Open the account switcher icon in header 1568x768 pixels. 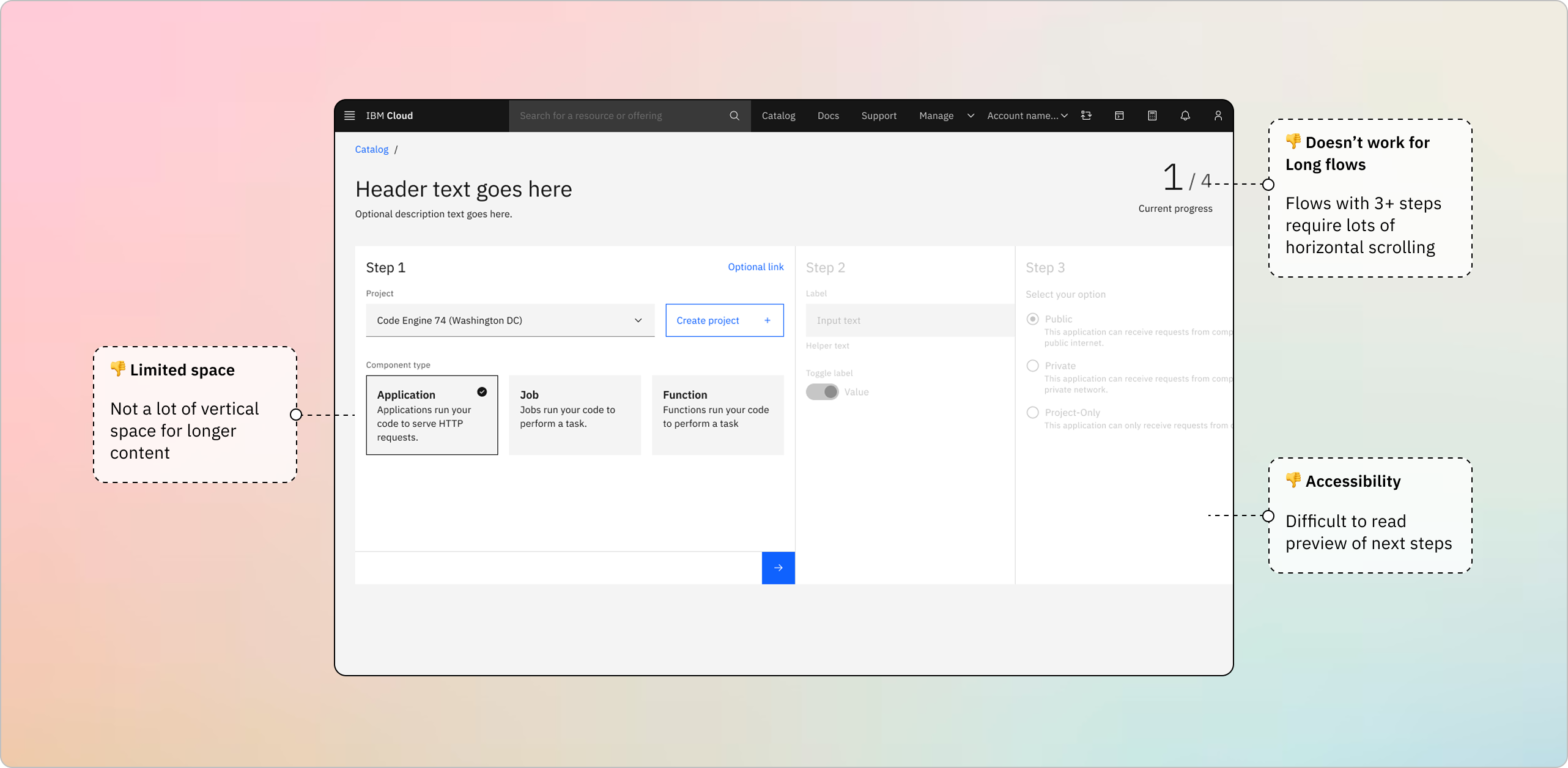pyautogui.click(x=1086, y=116)
